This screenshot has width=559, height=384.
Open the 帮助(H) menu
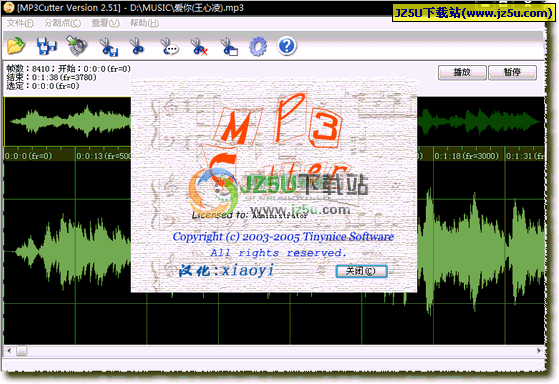click(144, 23)
